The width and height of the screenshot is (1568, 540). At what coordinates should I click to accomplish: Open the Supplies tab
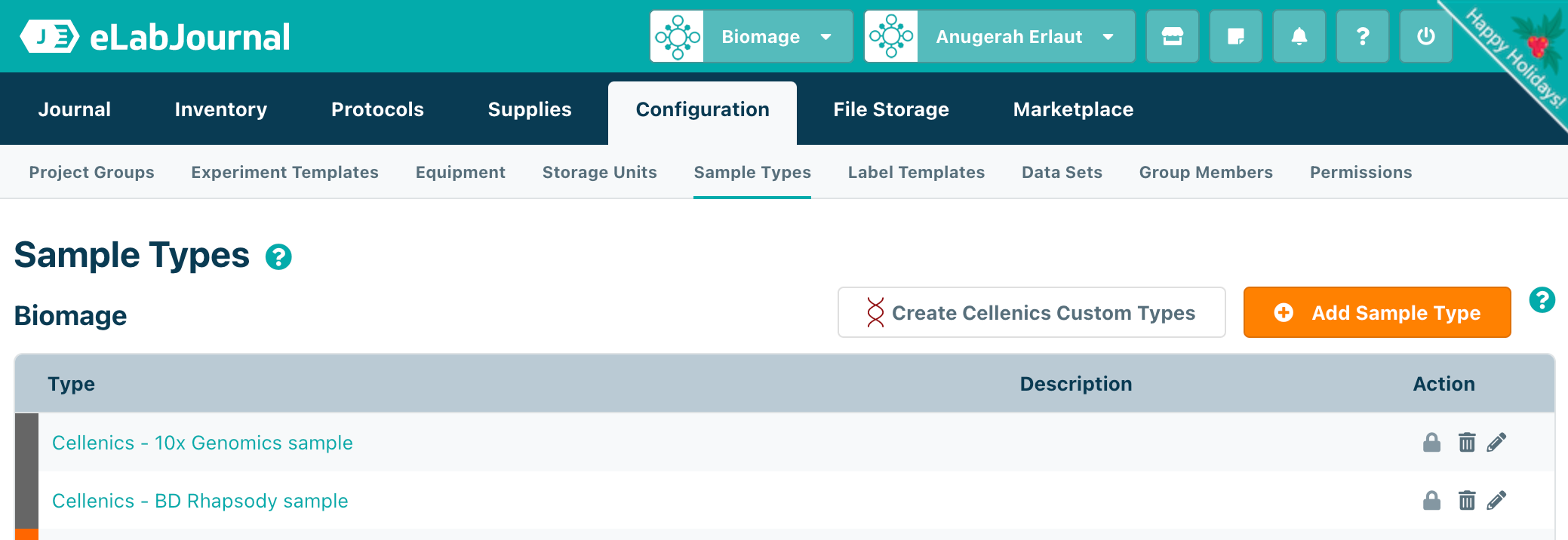click(530, 109)
